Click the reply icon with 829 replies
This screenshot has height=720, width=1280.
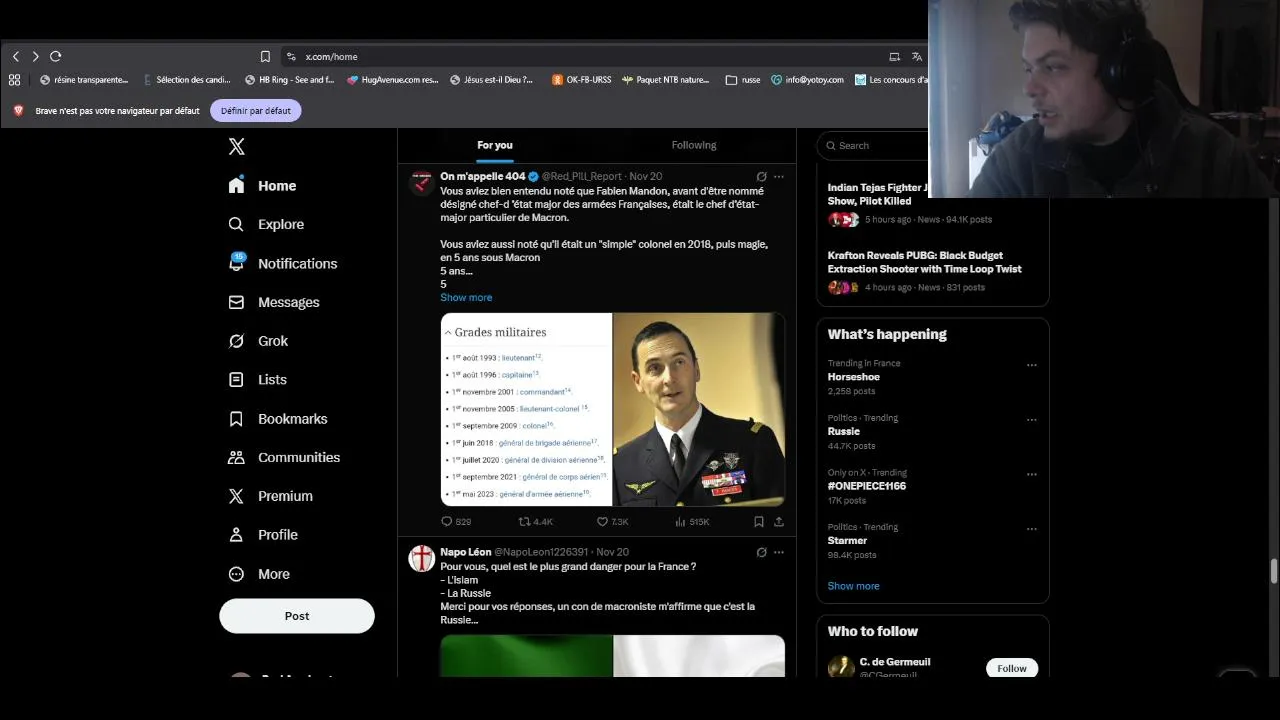coord(447,522)
